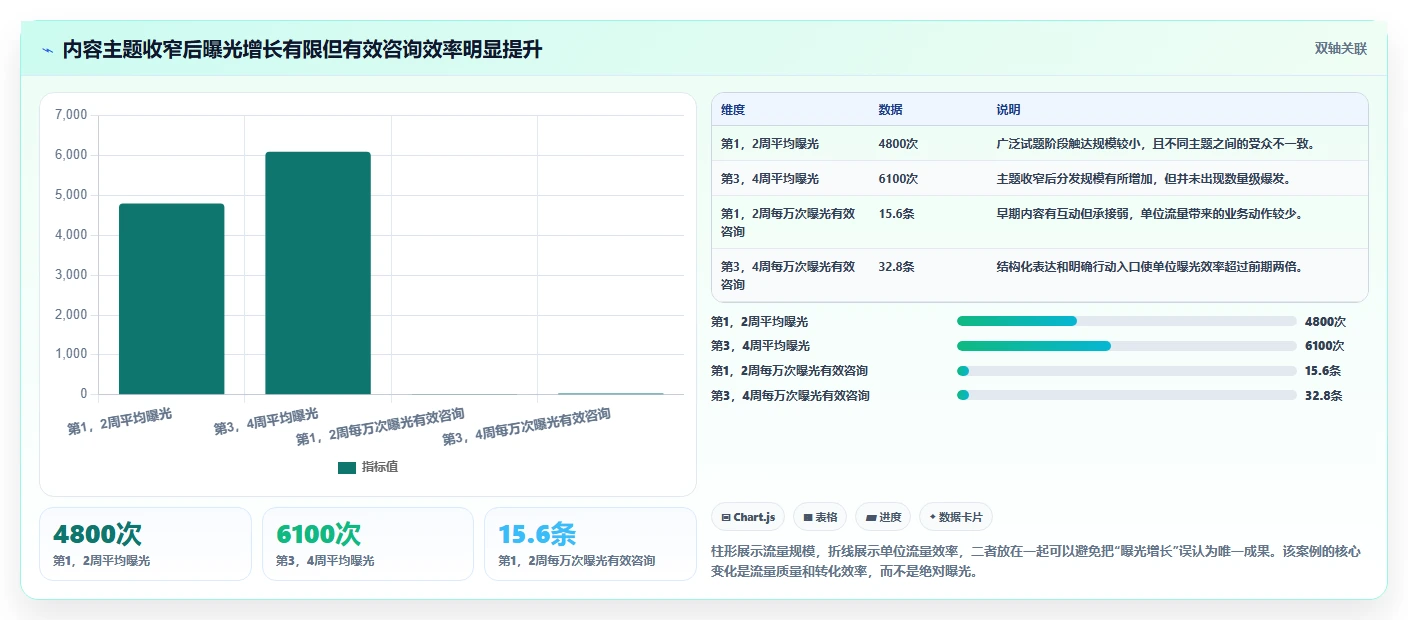Select table row 第1，2周平均曝光
The width and height of the screenshot is (1408, 620).
[1039, 144]
